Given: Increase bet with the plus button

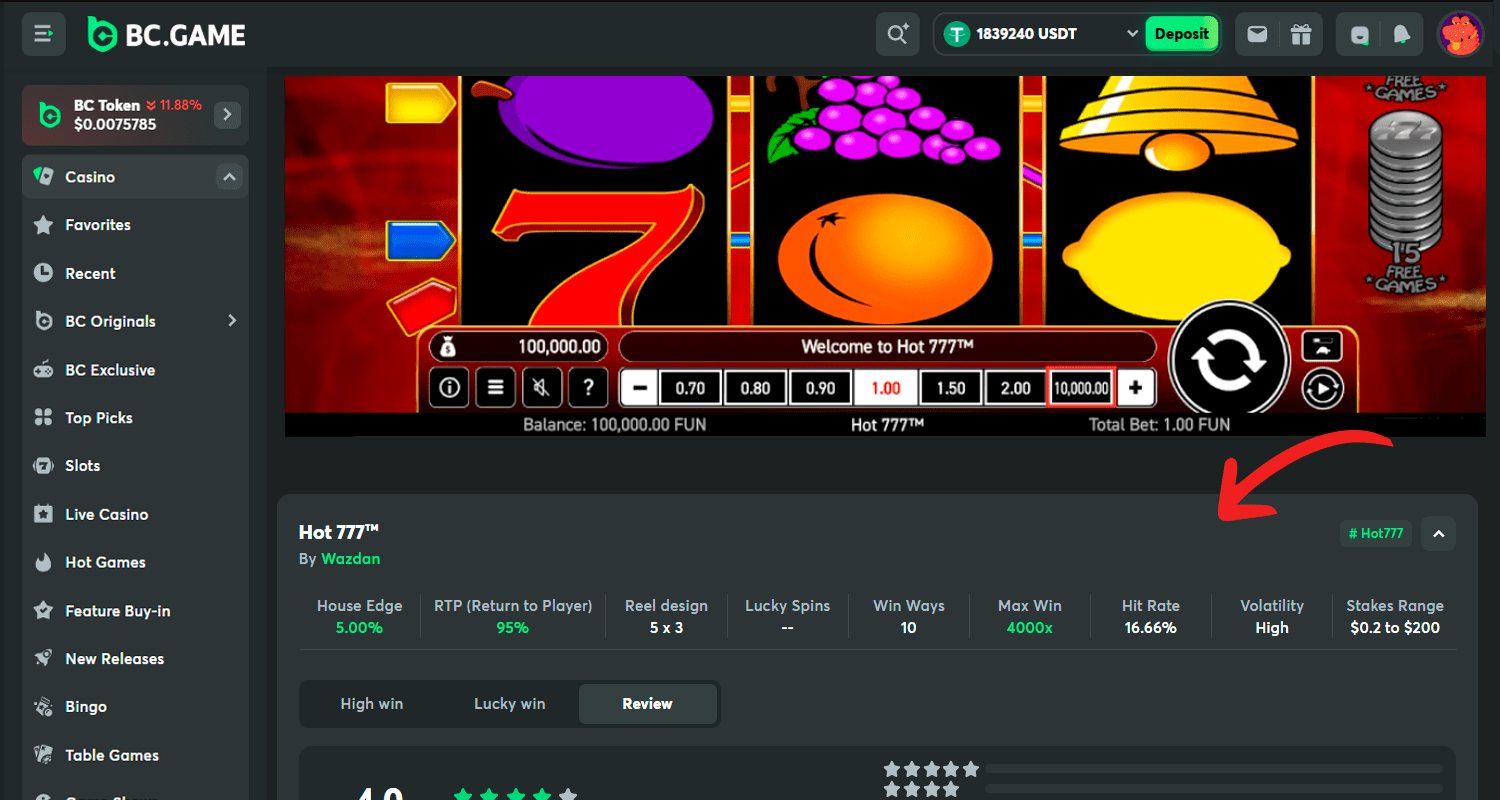Looking at the screenshot, I should pos(1136,388).
